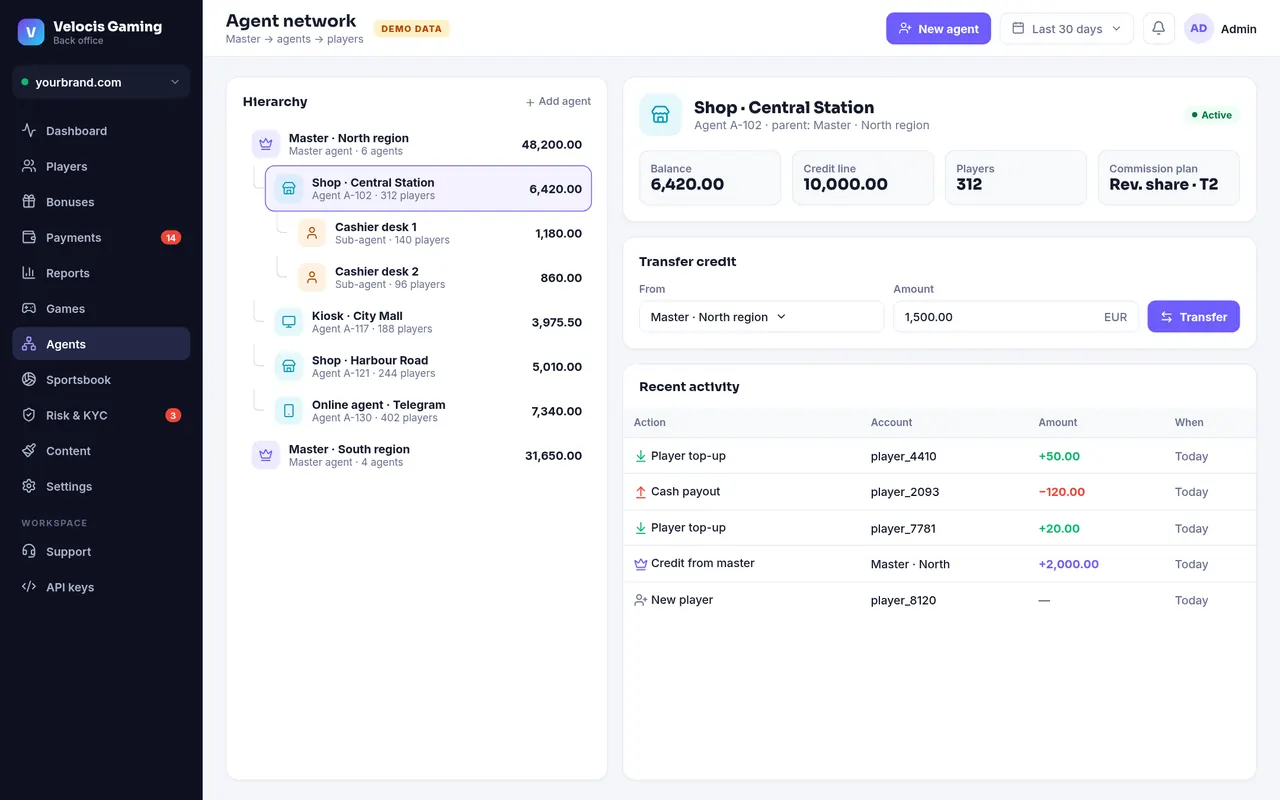Click the DEMO DATA badge

tap(412, 29)
